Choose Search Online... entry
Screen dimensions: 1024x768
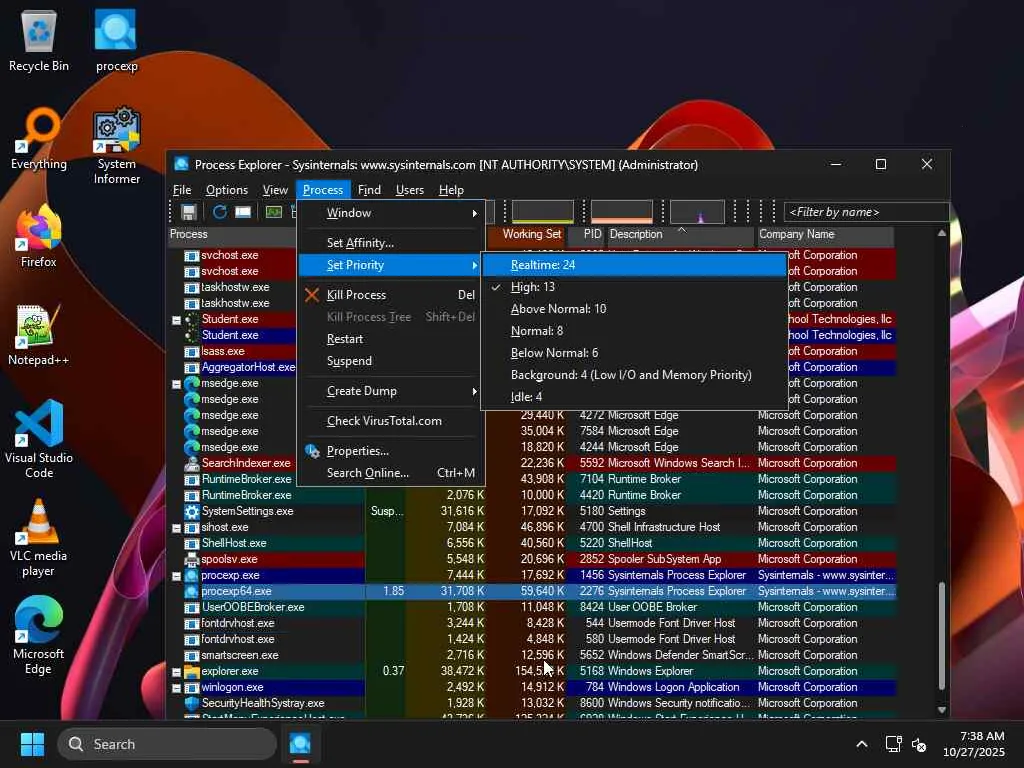click(391, 473)
